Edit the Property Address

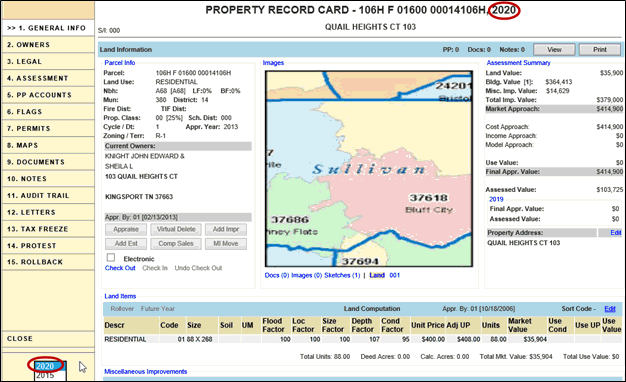coord(616,233)
